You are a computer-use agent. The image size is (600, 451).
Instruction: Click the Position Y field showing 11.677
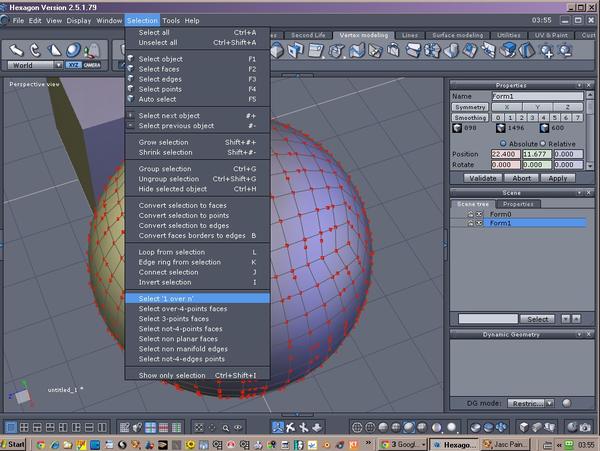click(537, 154)
